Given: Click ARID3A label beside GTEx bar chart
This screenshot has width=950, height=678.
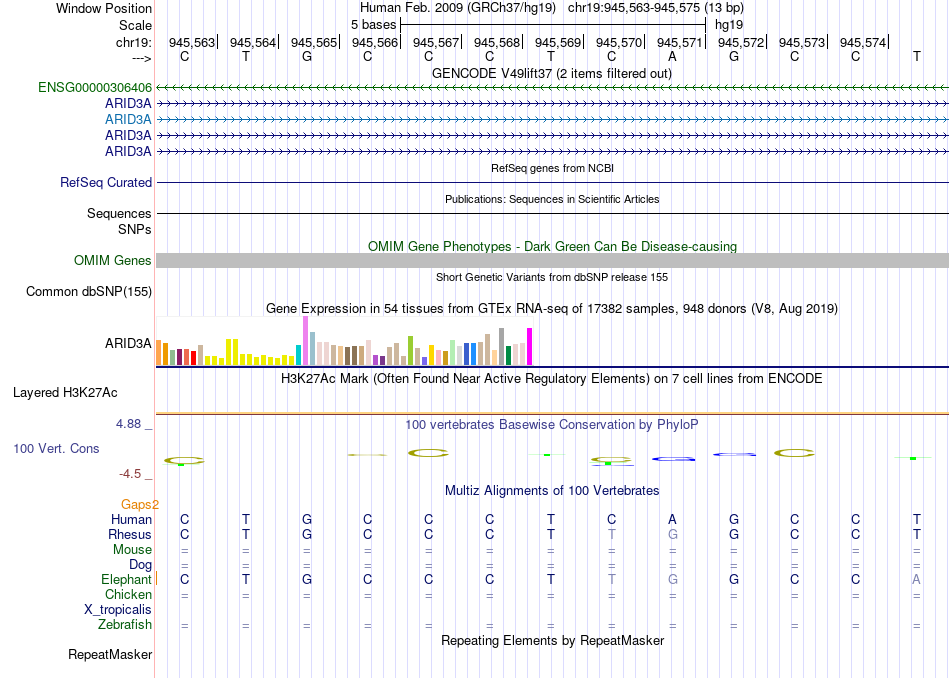Looking at the screenshot, I should point(128,344).
